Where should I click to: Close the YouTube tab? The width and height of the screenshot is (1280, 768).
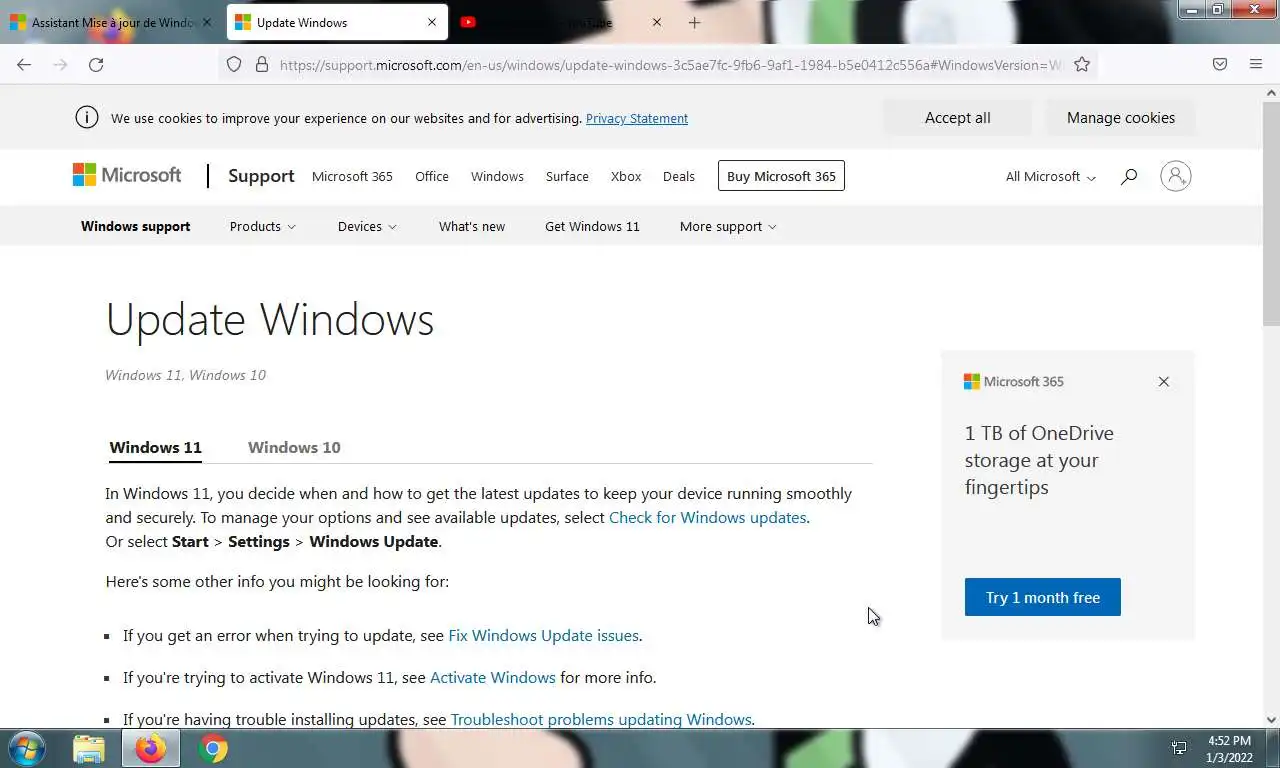(656, 22)
